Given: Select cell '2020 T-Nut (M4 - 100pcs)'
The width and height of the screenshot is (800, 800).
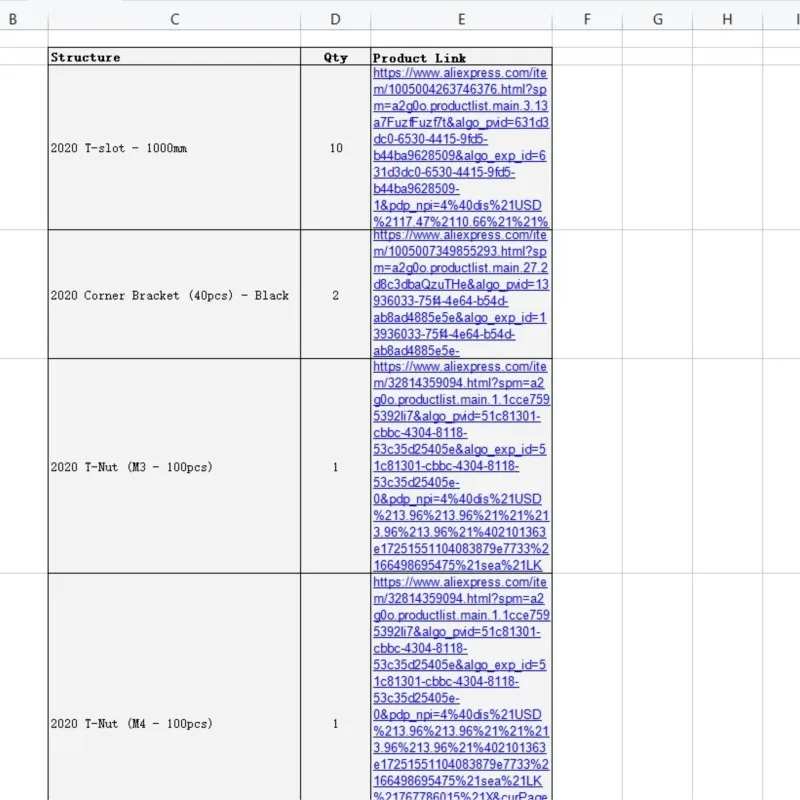Looking at the screenshot, I should pyautogui.click(x=174, y=686).
